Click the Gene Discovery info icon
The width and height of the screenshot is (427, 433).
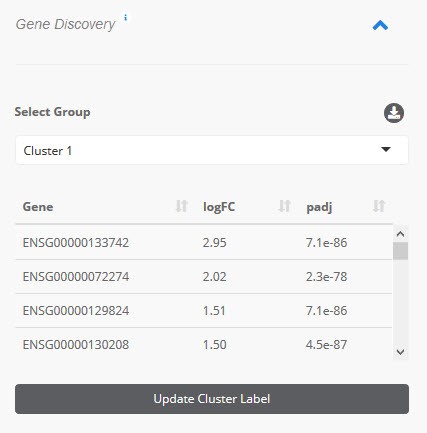click(125, 17)
